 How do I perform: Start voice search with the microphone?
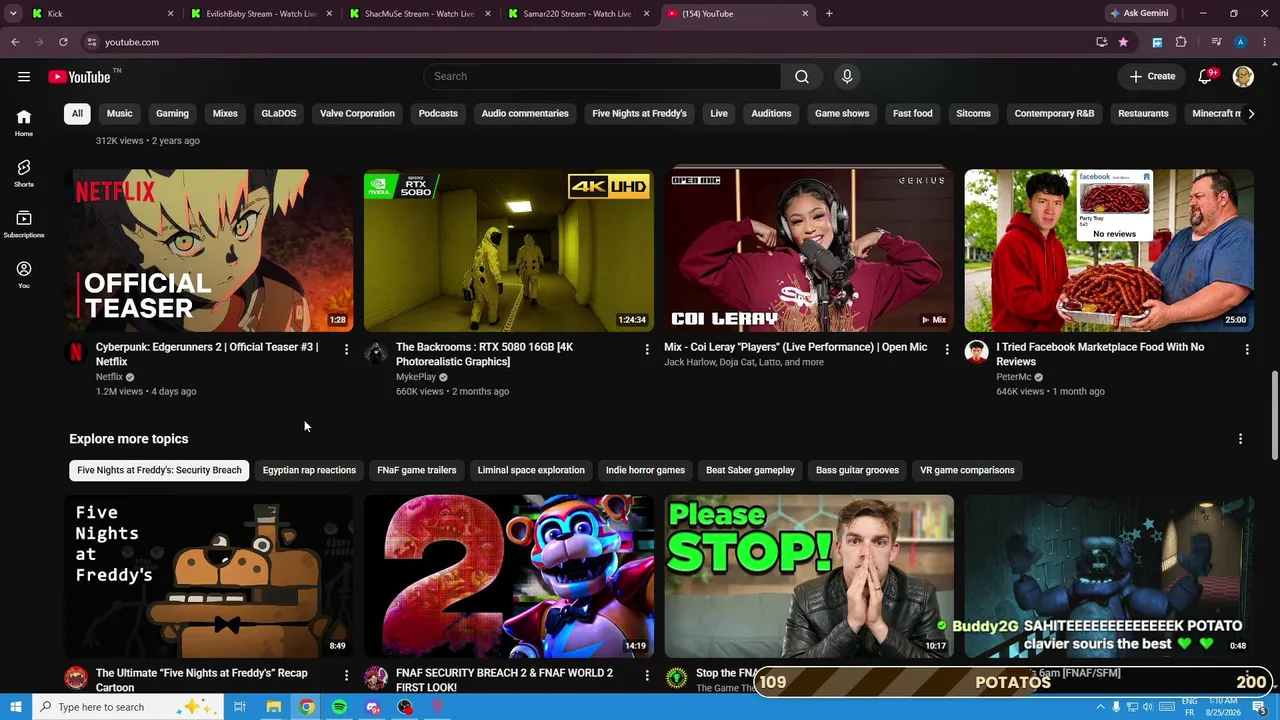847,76
